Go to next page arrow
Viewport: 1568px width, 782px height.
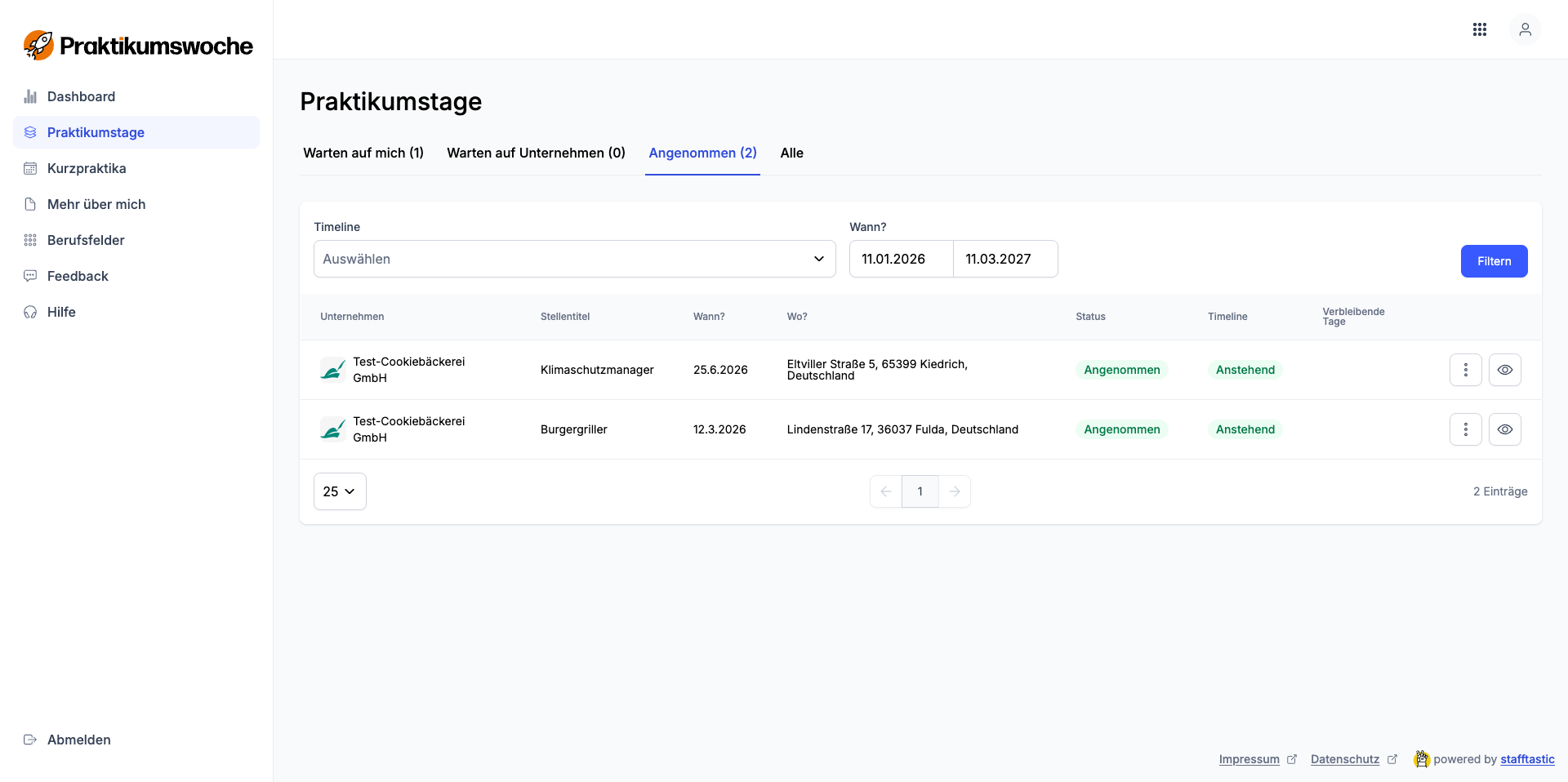coord(954,491)
